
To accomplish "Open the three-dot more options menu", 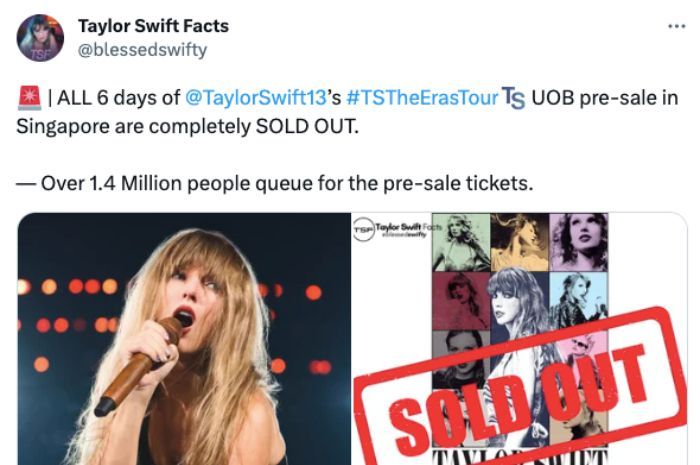I will (x=676, y=26).
